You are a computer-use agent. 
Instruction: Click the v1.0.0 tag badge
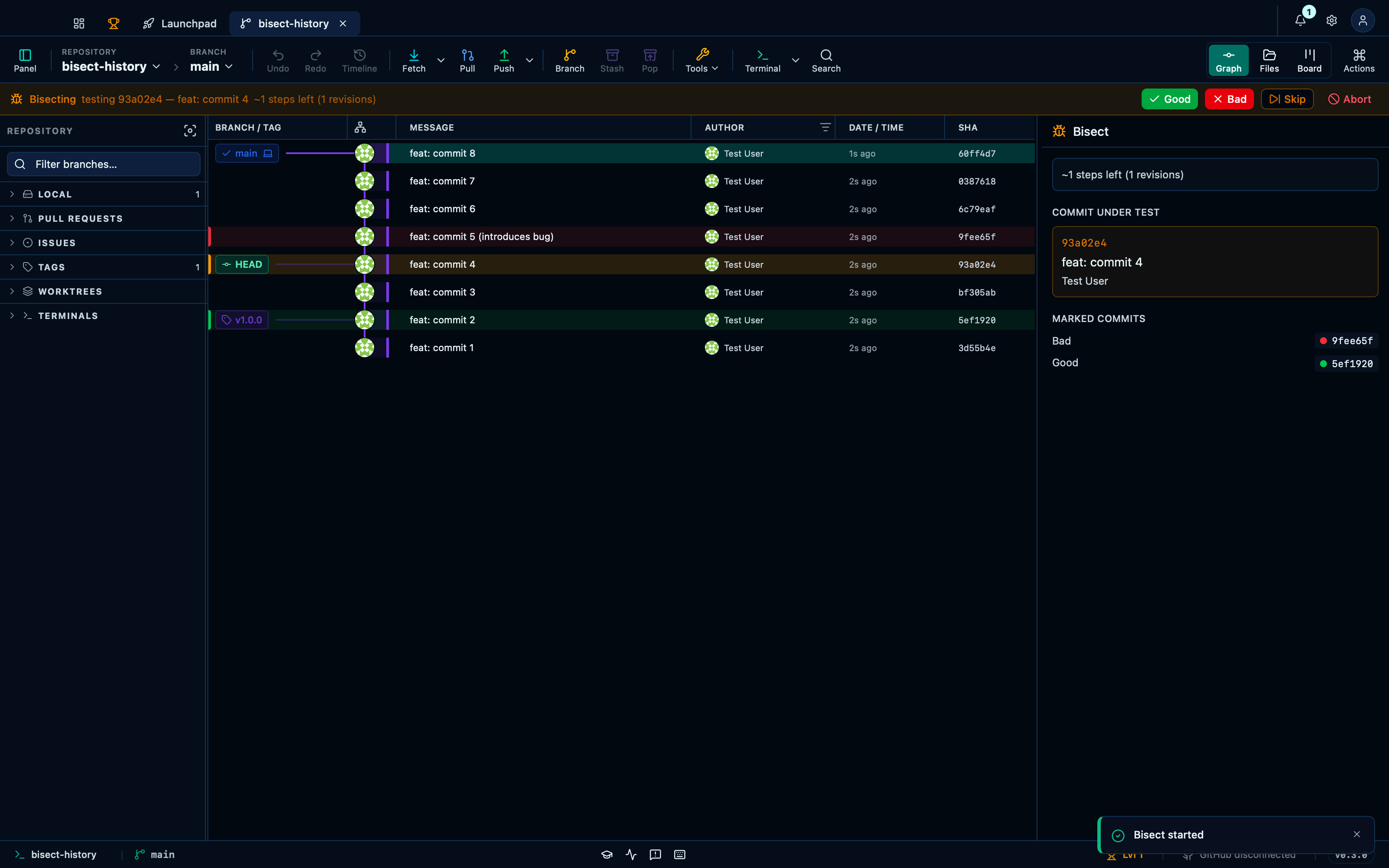click(242, 320)
